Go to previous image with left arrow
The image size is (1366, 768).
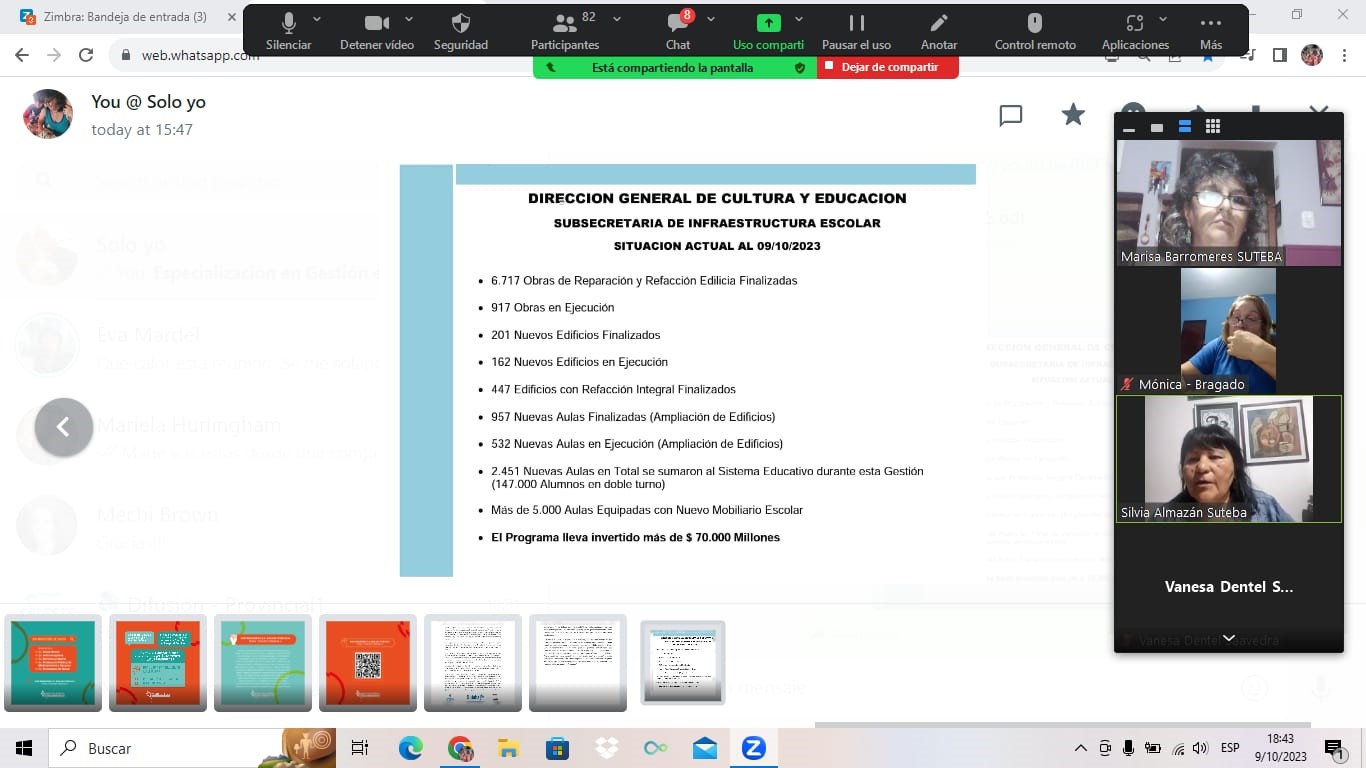(x=64, y=427)
